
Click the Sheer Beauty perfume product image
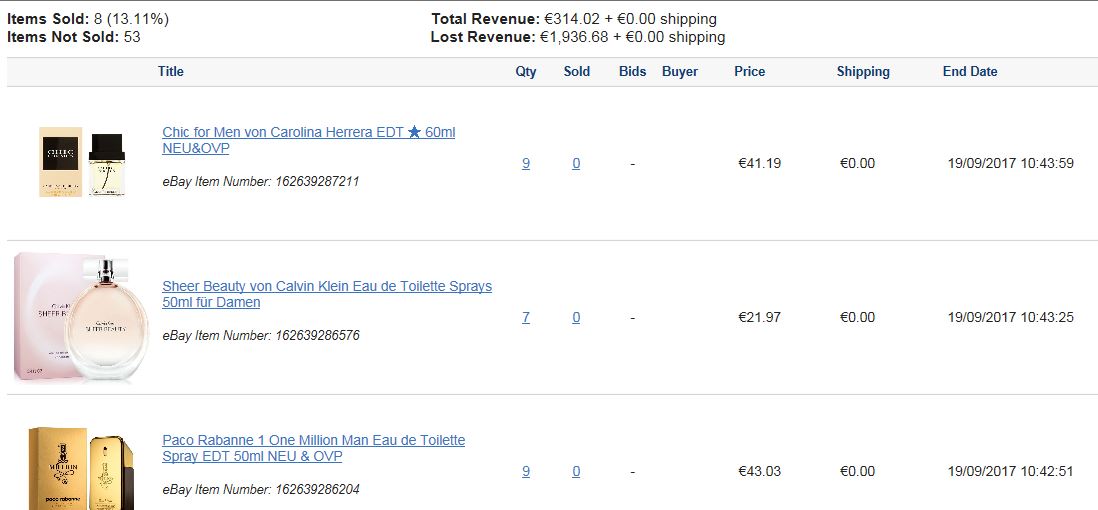pos(82,317)
